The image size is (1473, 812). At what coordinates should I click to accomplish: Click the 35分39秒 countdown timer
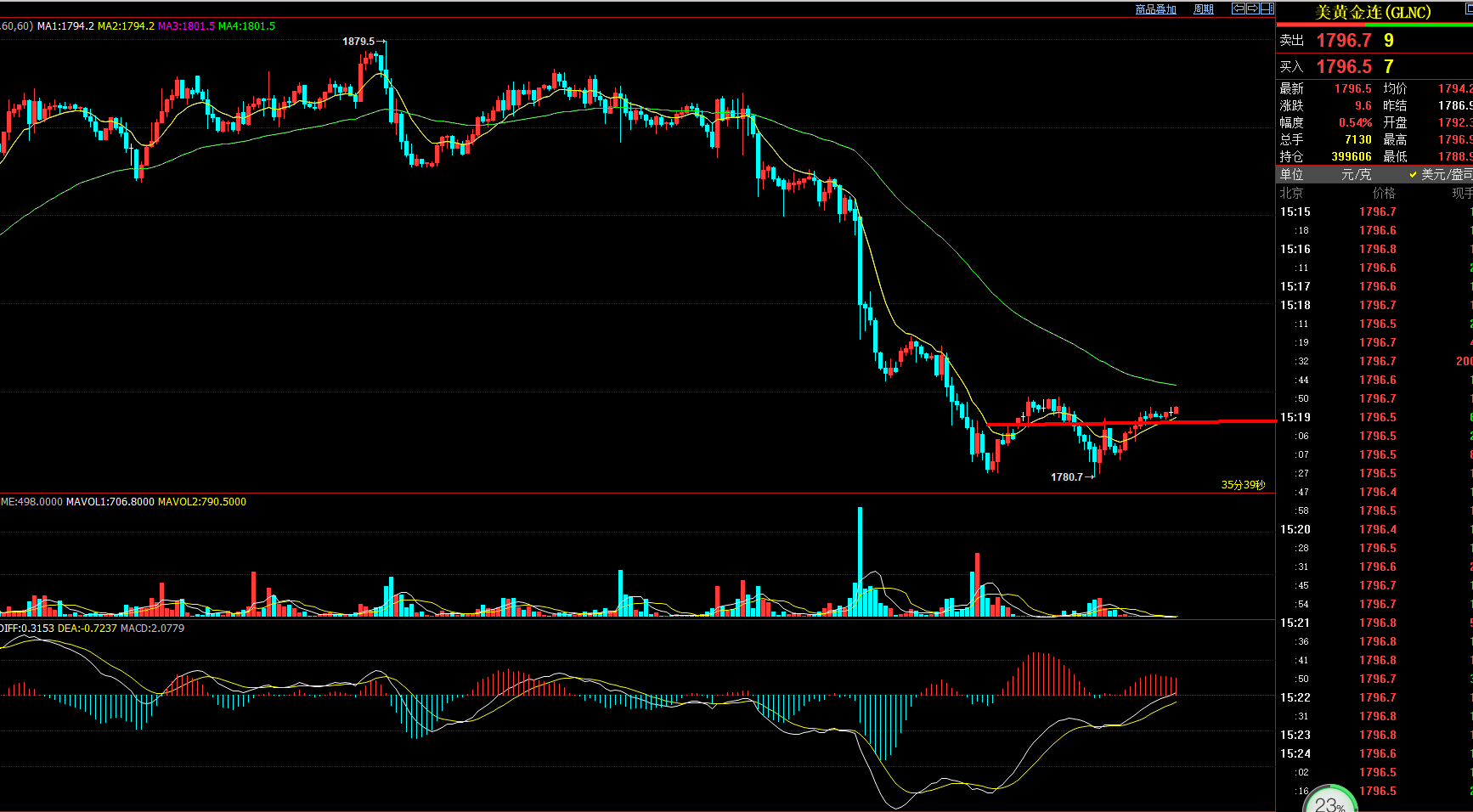coord(1243,485)
